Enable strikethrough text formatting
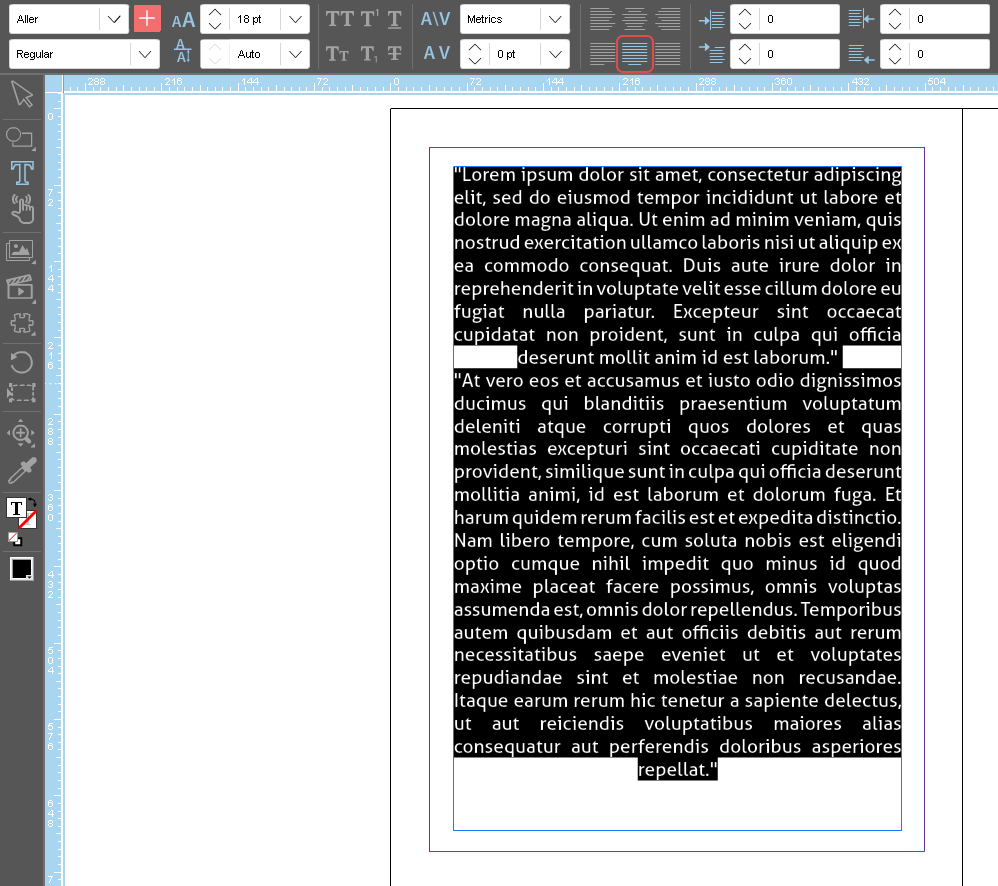 pyautogui.click(x=395, y=54)
